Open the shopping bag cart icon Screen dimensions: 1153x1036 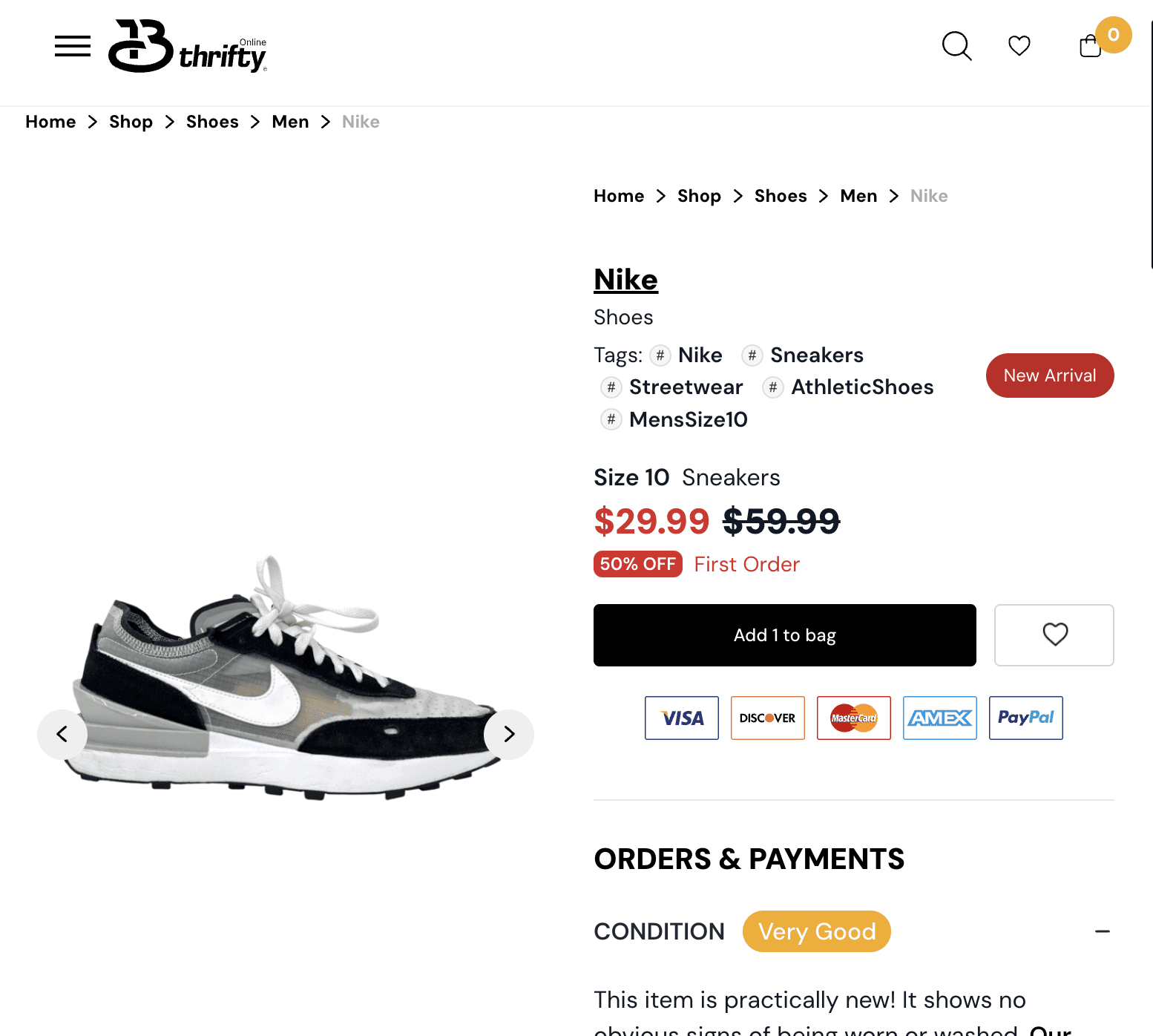pyautogui.click(x=1090, y=46)
